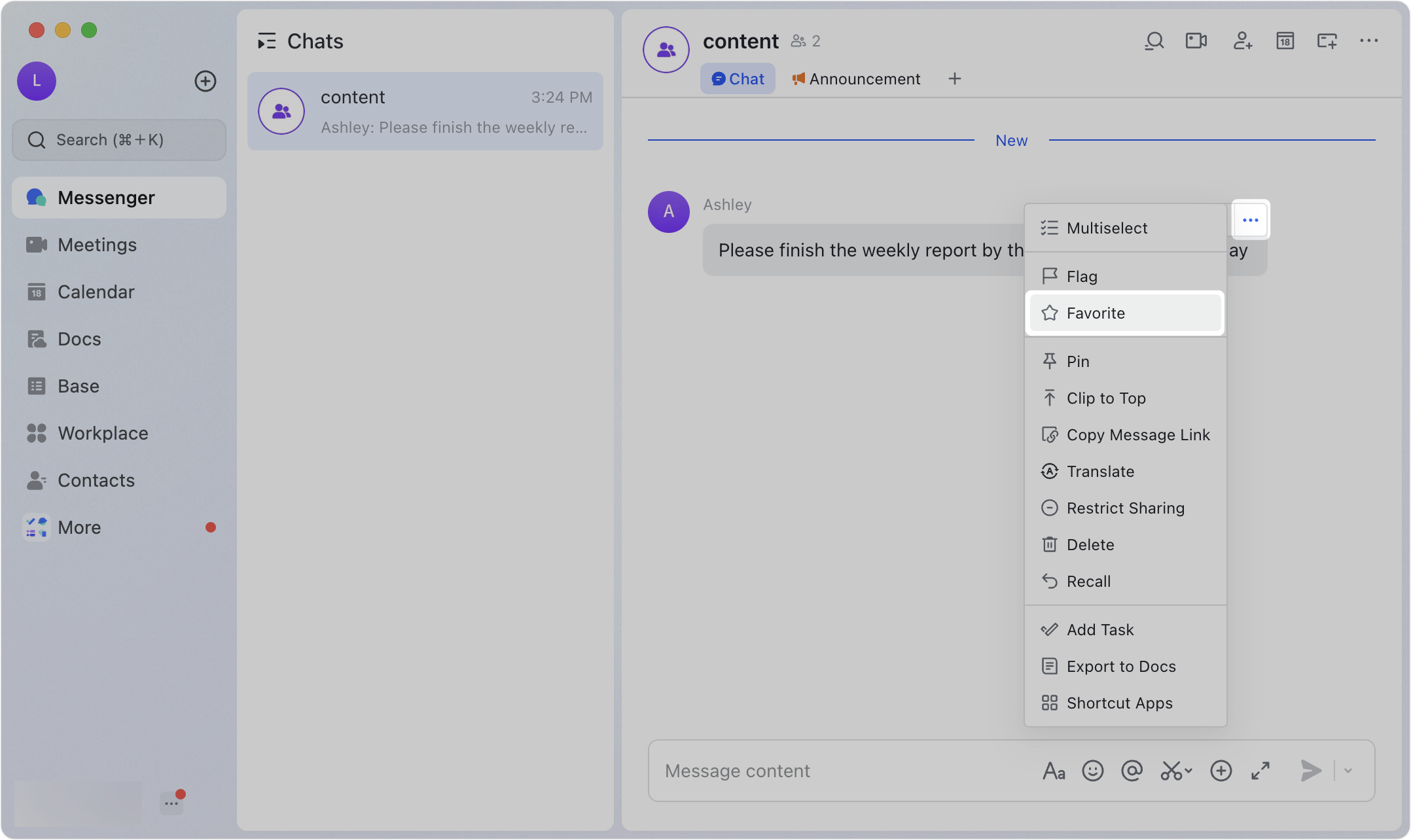The image size is (1411, 840).
Task: Click the mention @ icon
Action: (x=1132, y=771)
